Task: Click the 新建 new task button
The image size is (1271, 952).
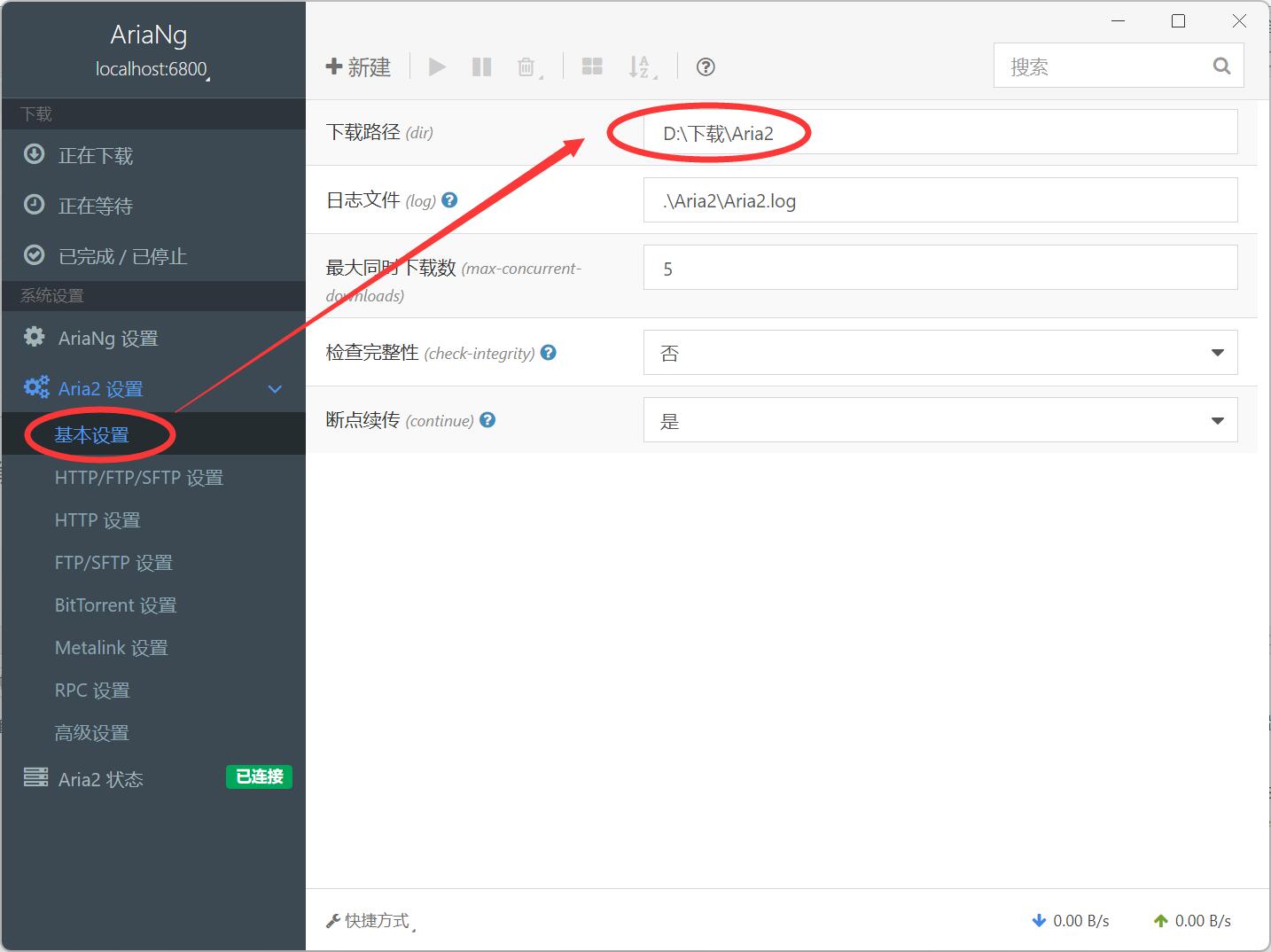Action: [x=359, y=67]
